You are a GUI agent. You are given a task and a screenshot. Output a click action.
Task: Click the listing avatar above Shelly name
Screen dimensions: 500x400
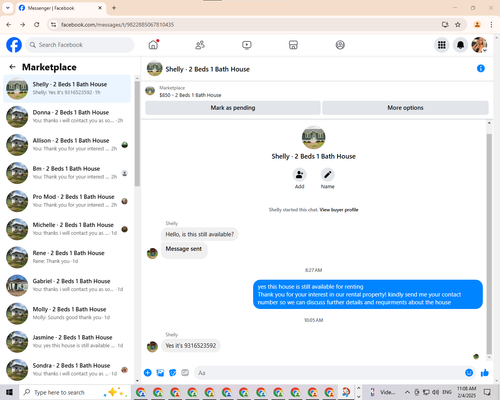pos(313,137)
